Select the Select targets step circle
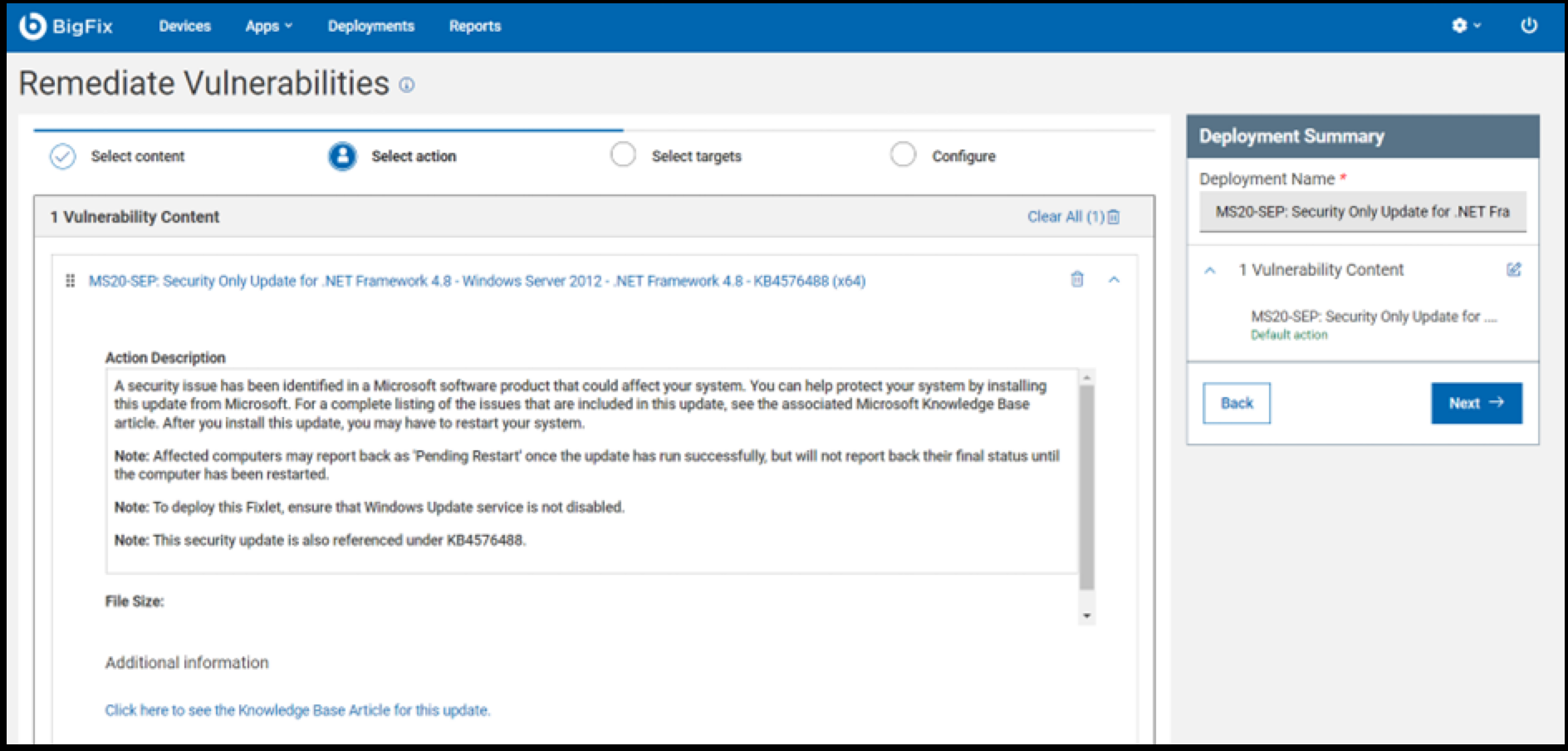Image resolution: width=1568 pixels, height=751 pixels. [x=623, y=155]
